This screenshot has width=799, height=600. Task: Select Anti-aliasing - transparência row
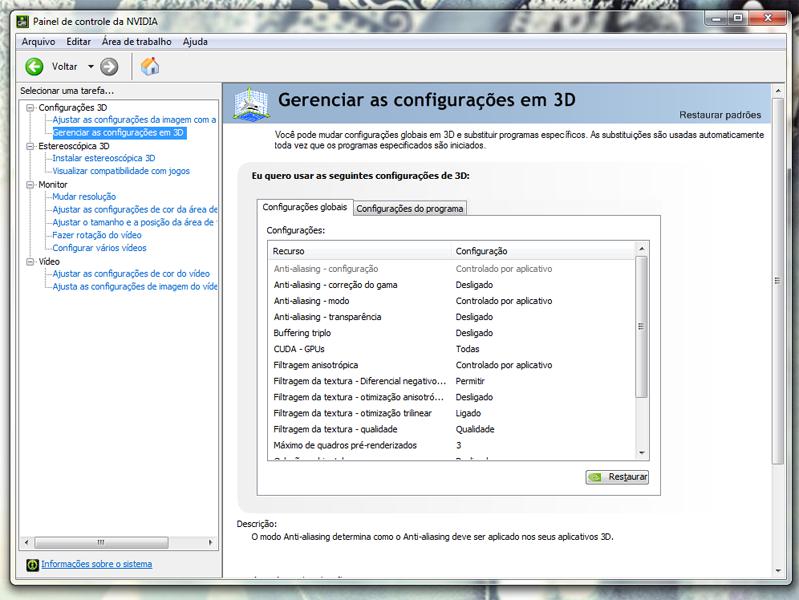tap(451, 317)
